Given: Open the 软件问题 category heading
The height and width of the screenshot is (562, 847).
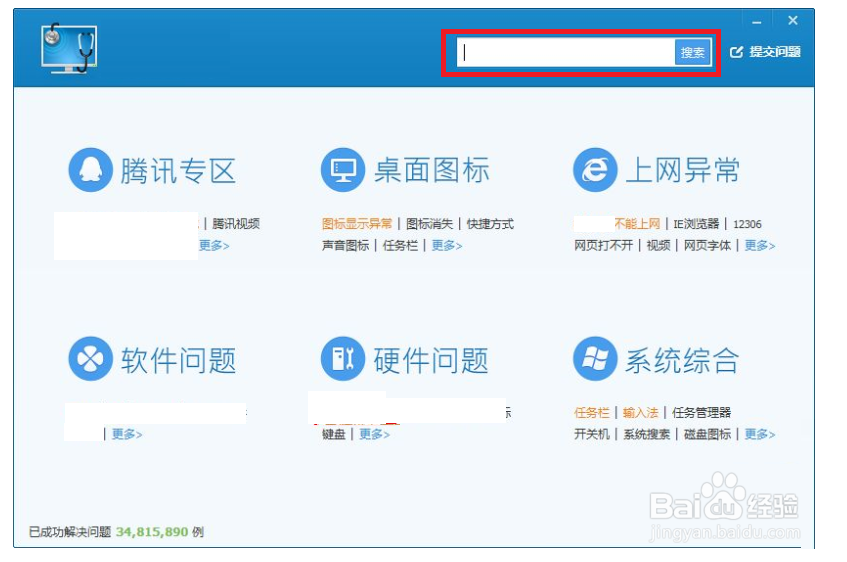Looking at the screenshot, I should coord(178,360).
